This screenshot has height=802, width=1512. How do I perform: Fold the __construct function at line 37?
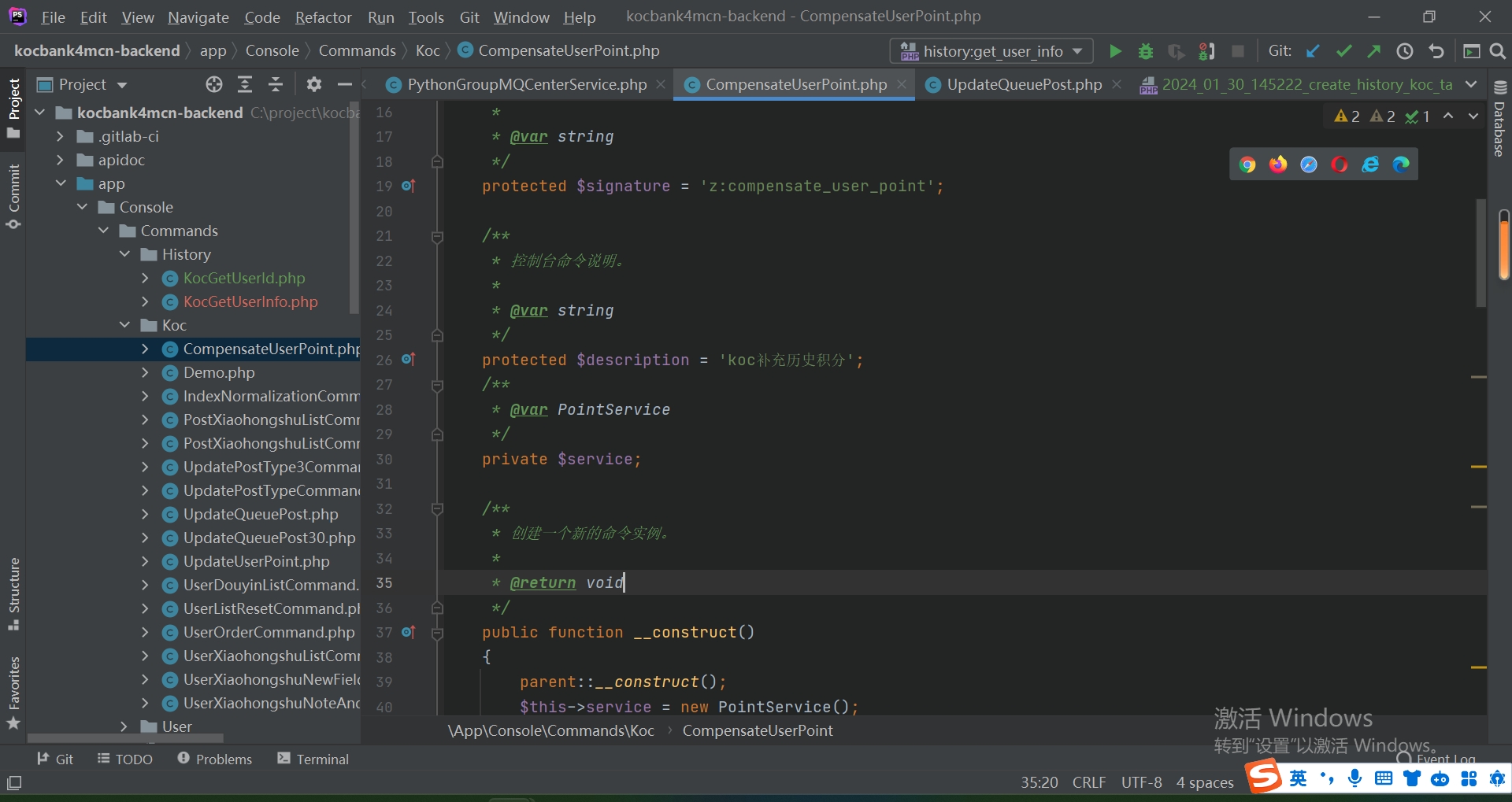tap(437, 633)
